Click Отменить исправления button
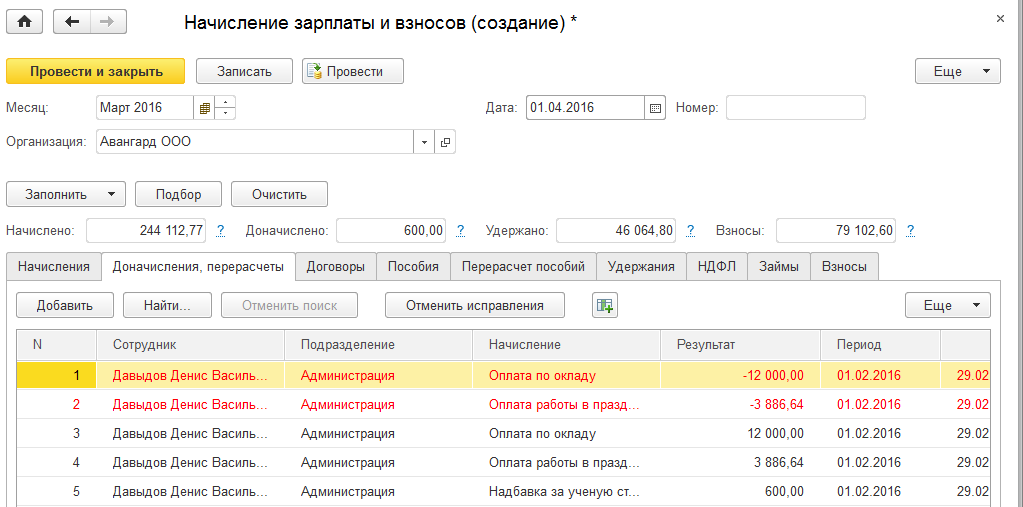The width and height of the screenshot is (1023, 507). 475,305
